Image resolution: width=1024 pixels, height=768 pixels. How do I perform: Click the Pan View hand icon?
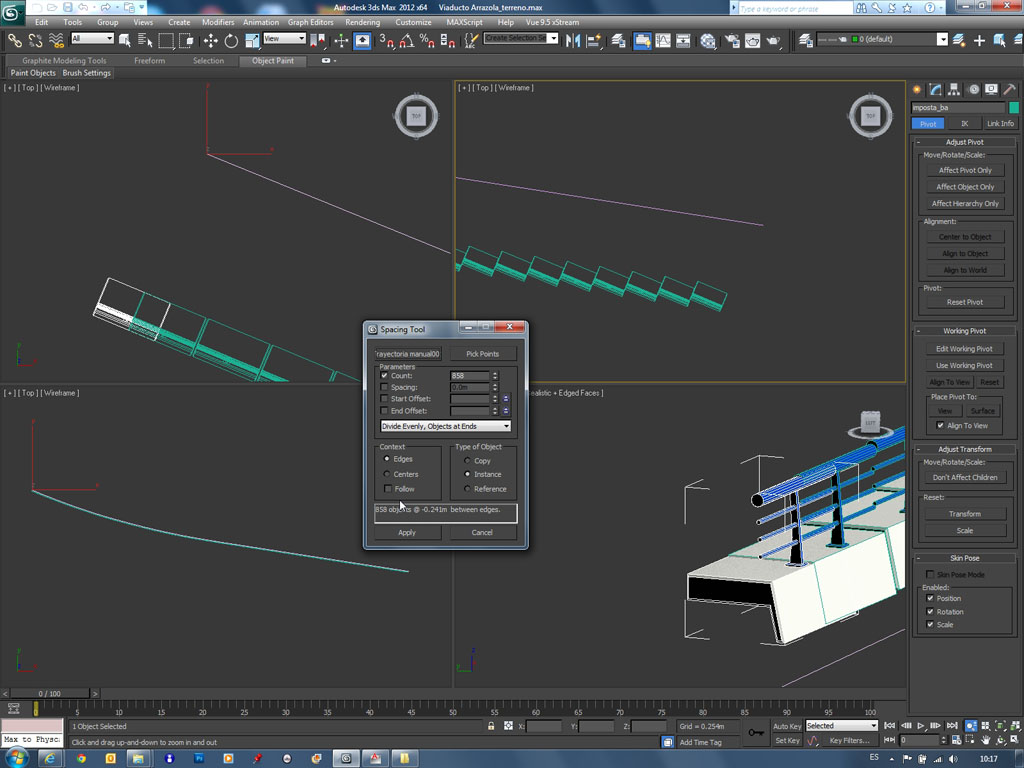[985, 740]
